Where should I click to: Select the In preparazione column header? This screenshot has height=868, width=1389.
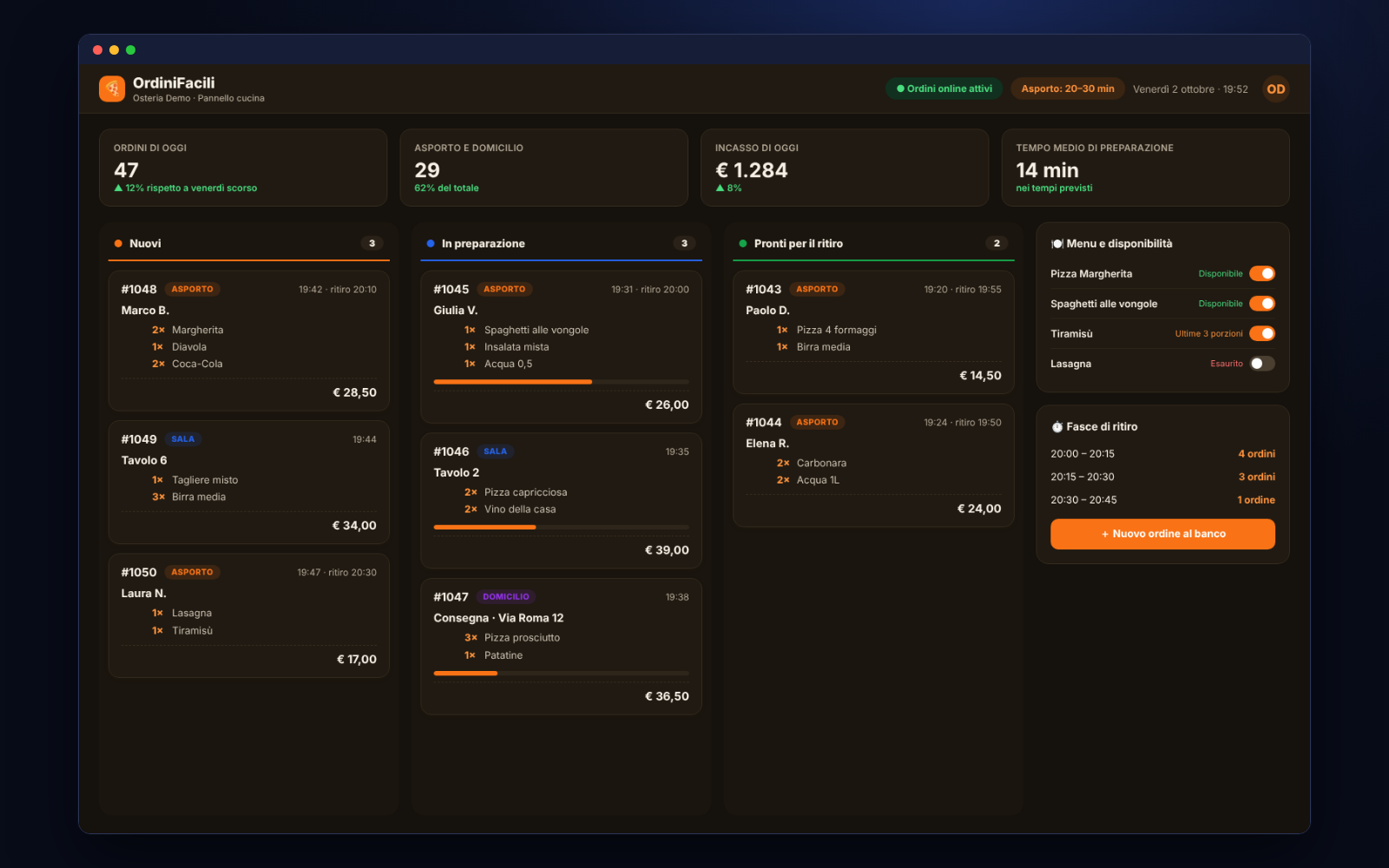tap(561, 244)
